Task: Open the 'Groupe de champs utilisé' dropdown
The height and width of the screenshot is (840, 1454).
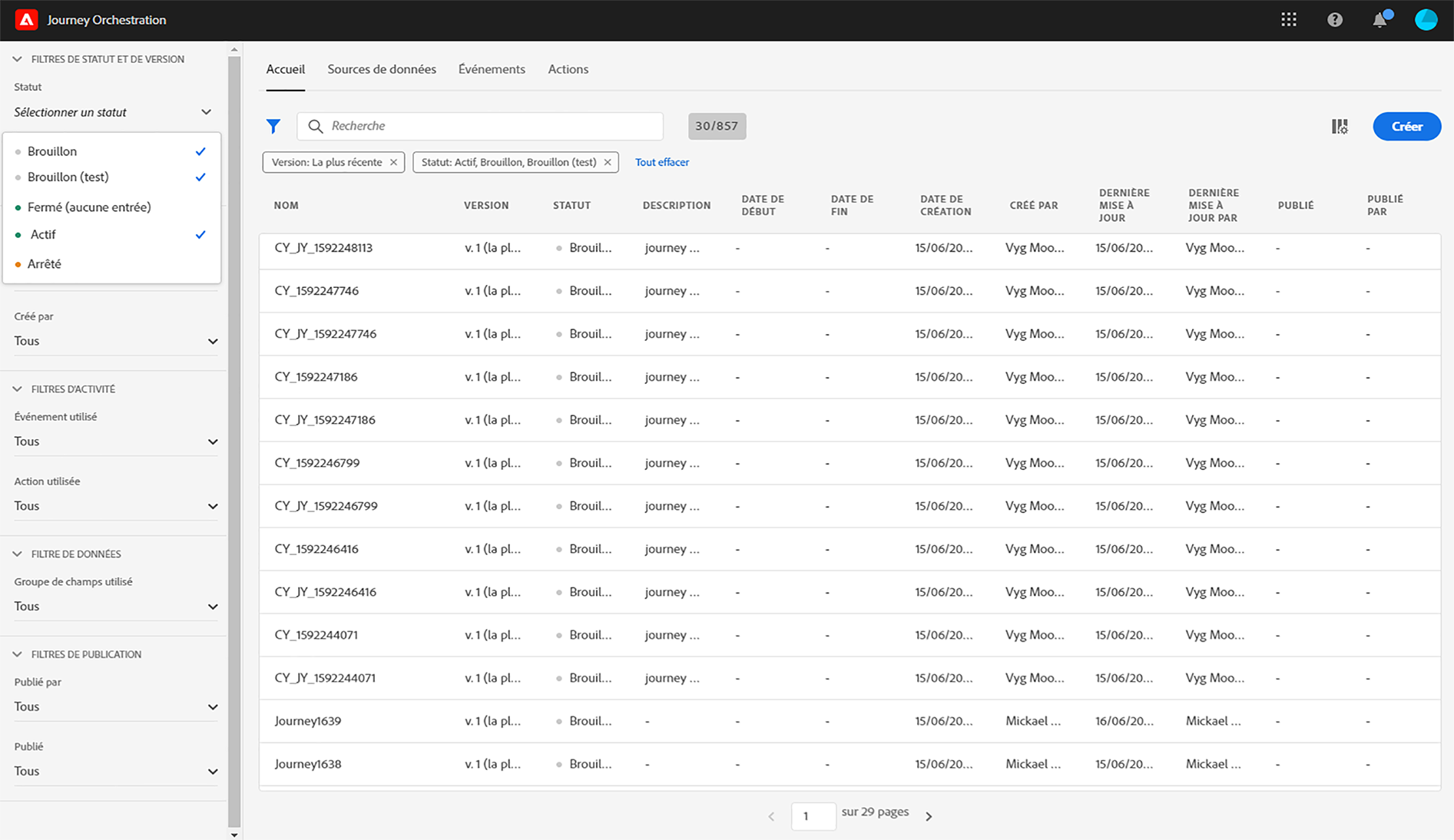Action: click(116, 607)
